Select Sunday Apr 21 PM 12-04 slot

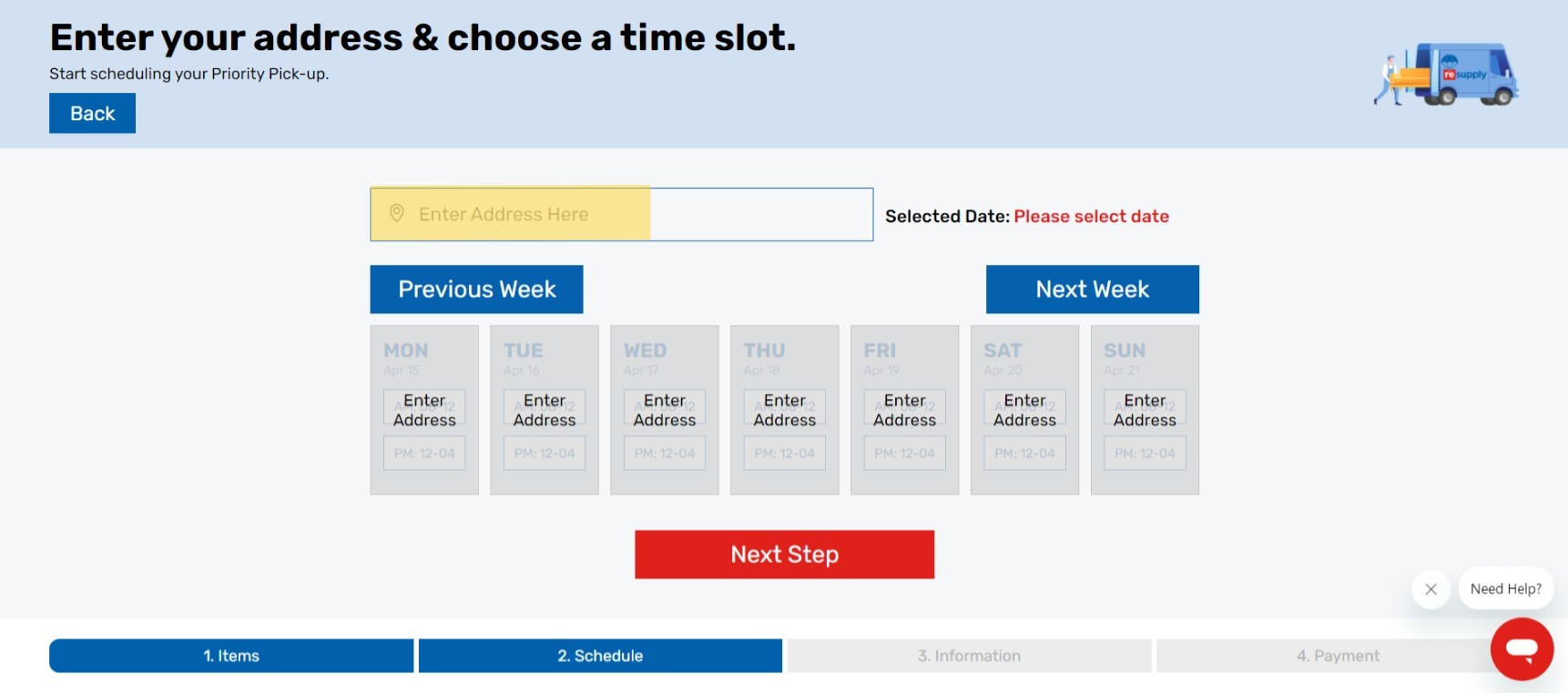(x=1145, y=453)
